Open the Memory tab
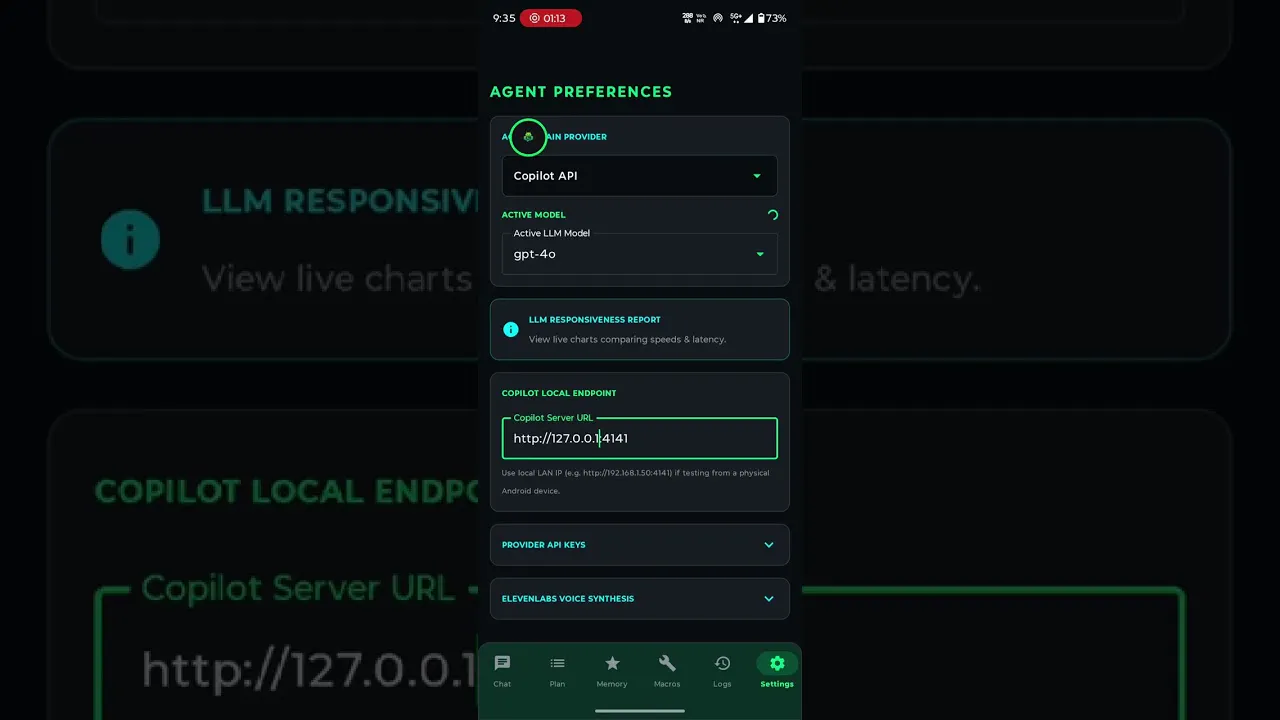Viewport: 1280px width, 720px height. click(x=612, y=671)
